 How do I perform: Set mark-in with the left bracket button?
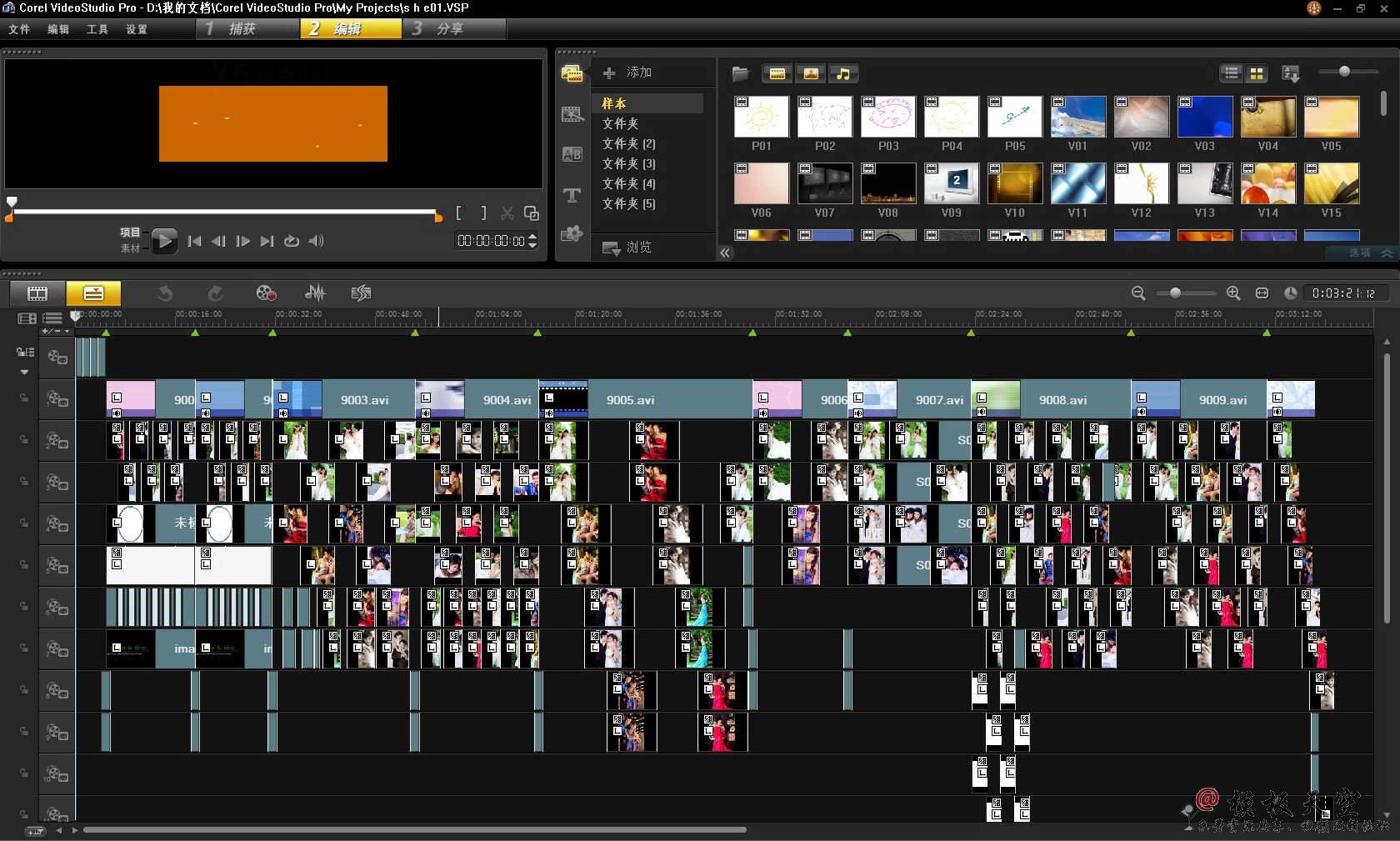pyautogui.click(x=458, y=213)
